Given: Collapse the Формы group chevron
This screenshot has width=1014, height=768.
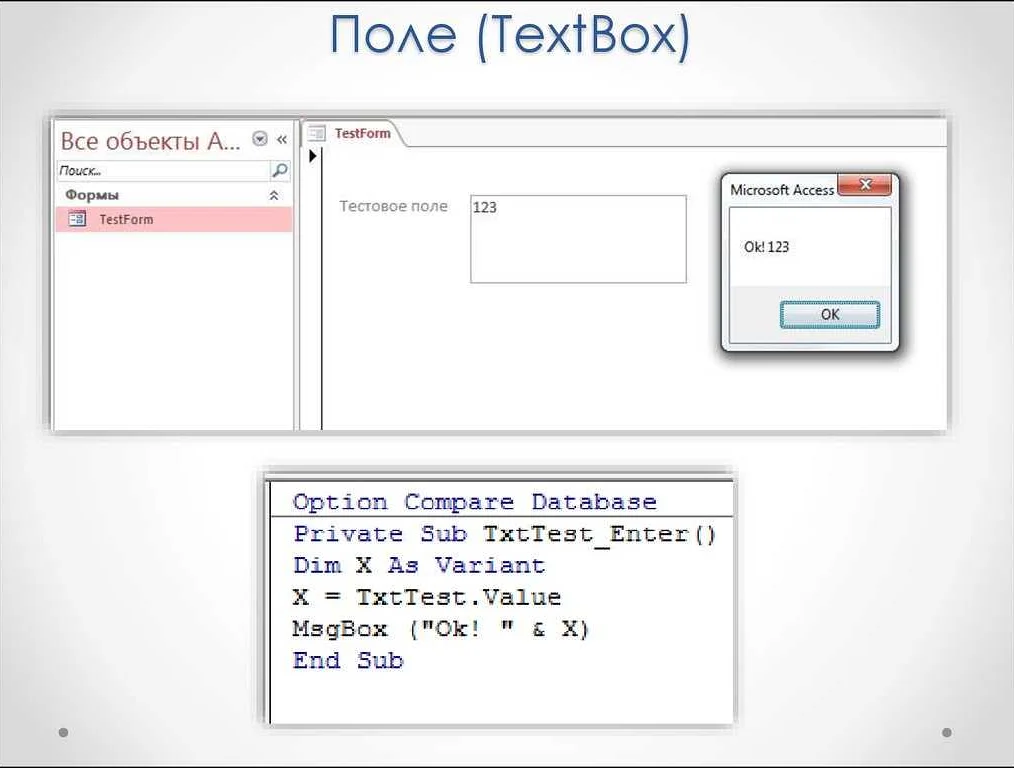Looking at the screenshot, I should click(274, 195).
